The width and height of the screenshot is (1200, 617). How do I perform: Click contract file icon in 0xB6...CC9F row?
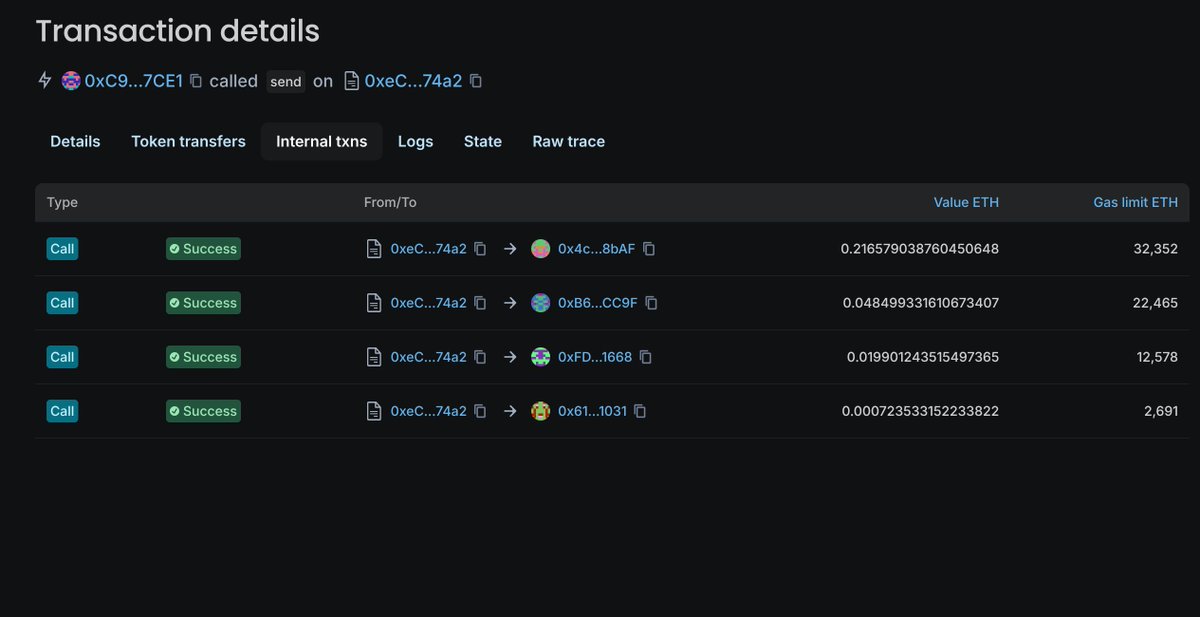point(374,303)
